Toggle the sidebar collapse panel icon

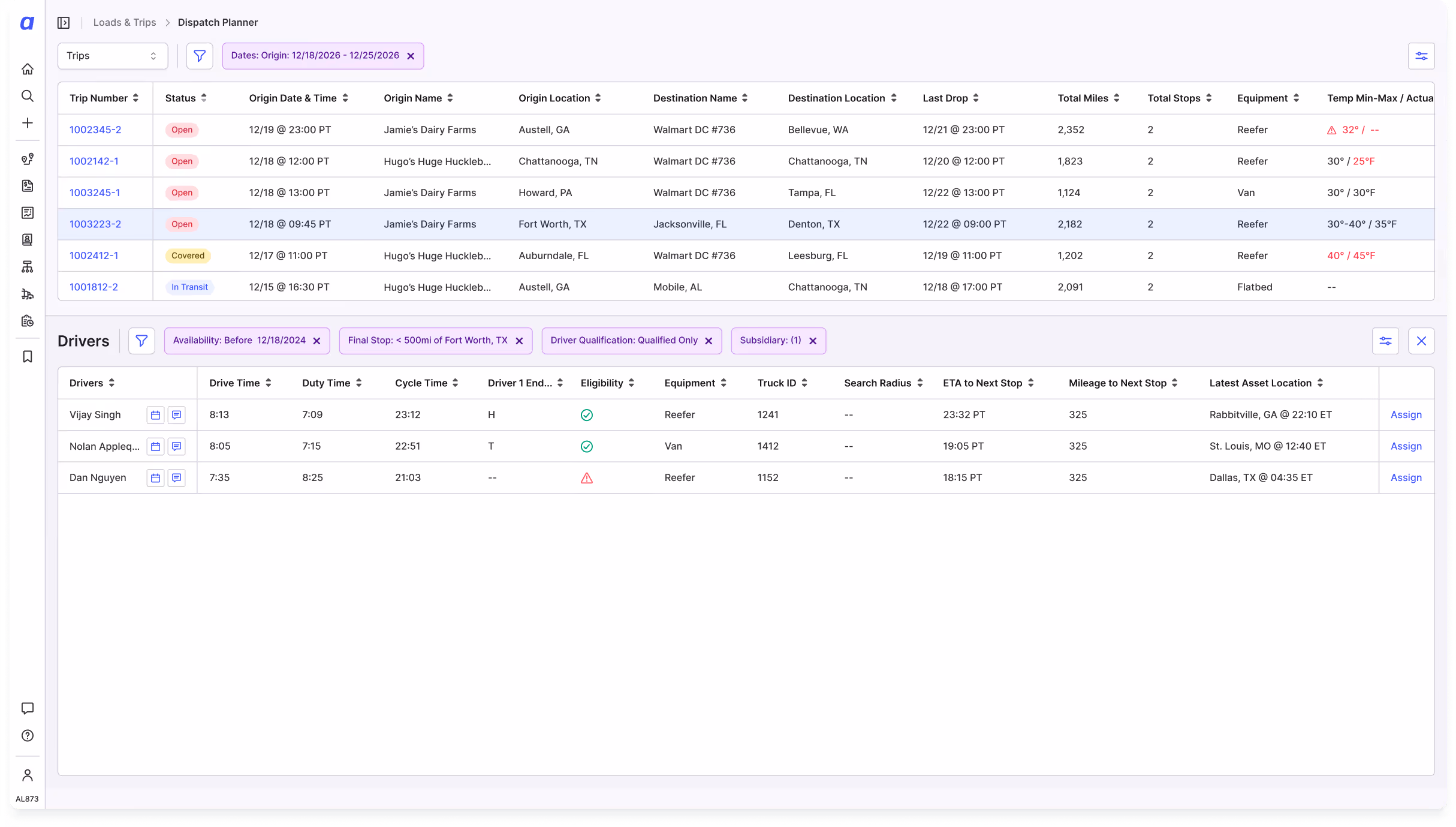click(x=64, y=23)
